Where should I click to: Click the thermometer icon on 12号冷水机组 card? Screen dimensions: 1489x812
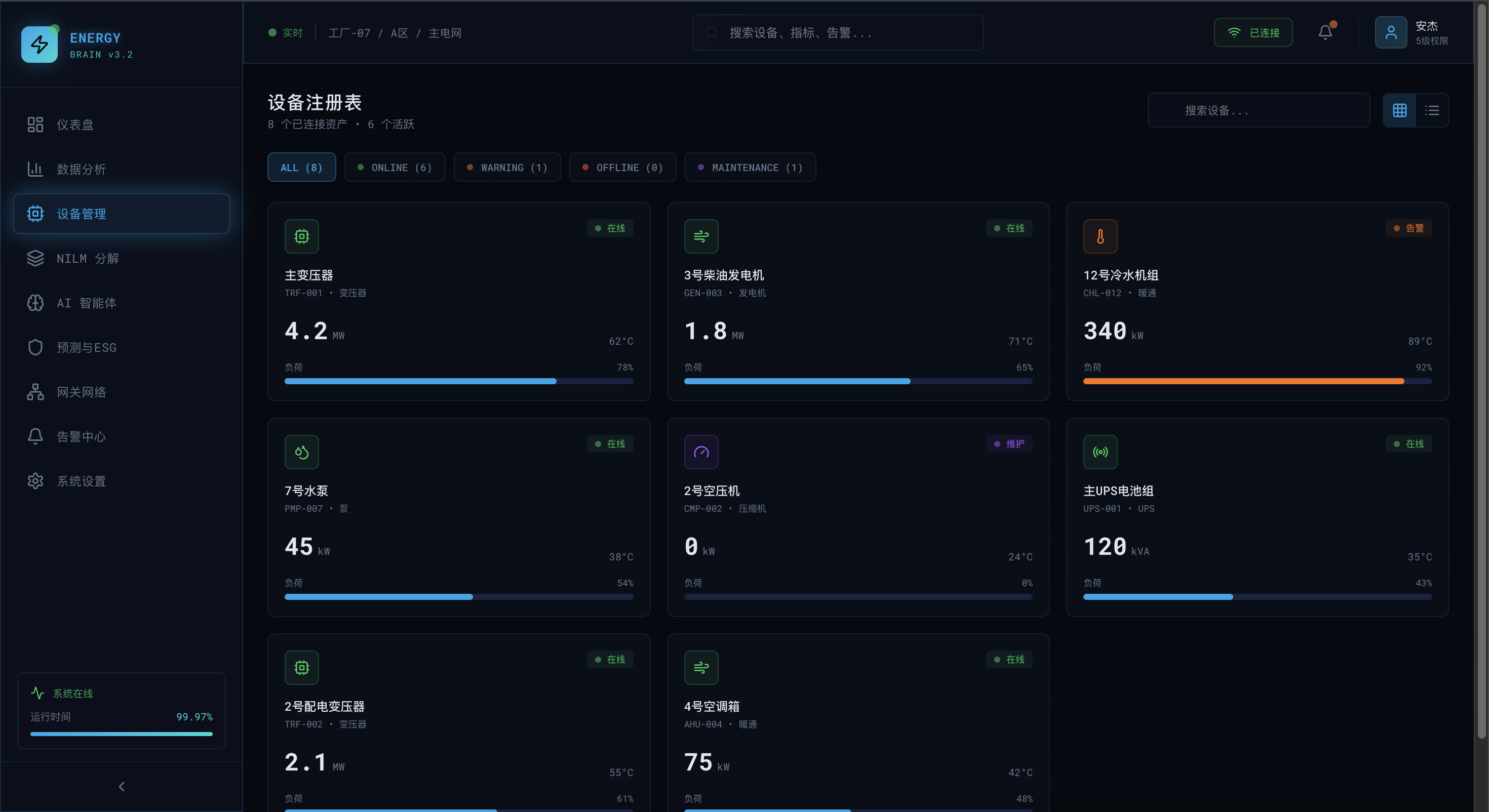[x=1100, y=236]
